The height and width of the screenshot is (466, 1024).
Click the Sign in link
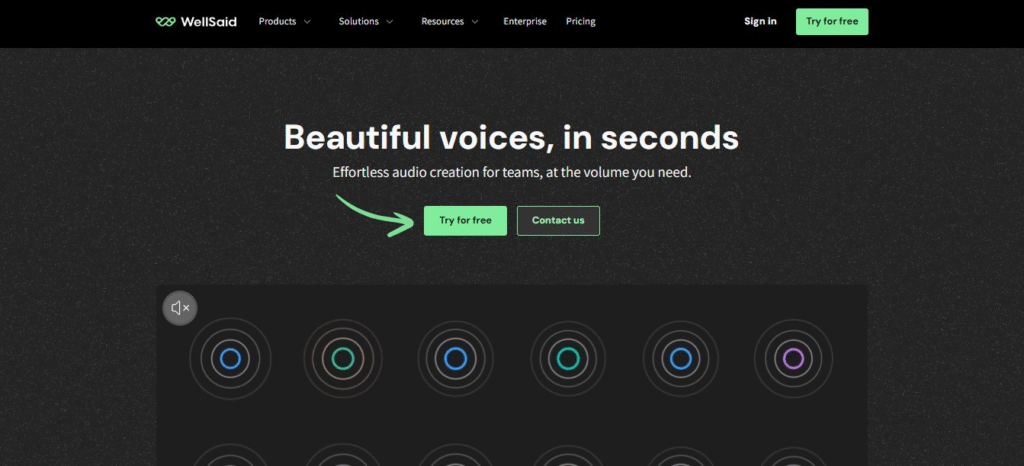(760, 21)
